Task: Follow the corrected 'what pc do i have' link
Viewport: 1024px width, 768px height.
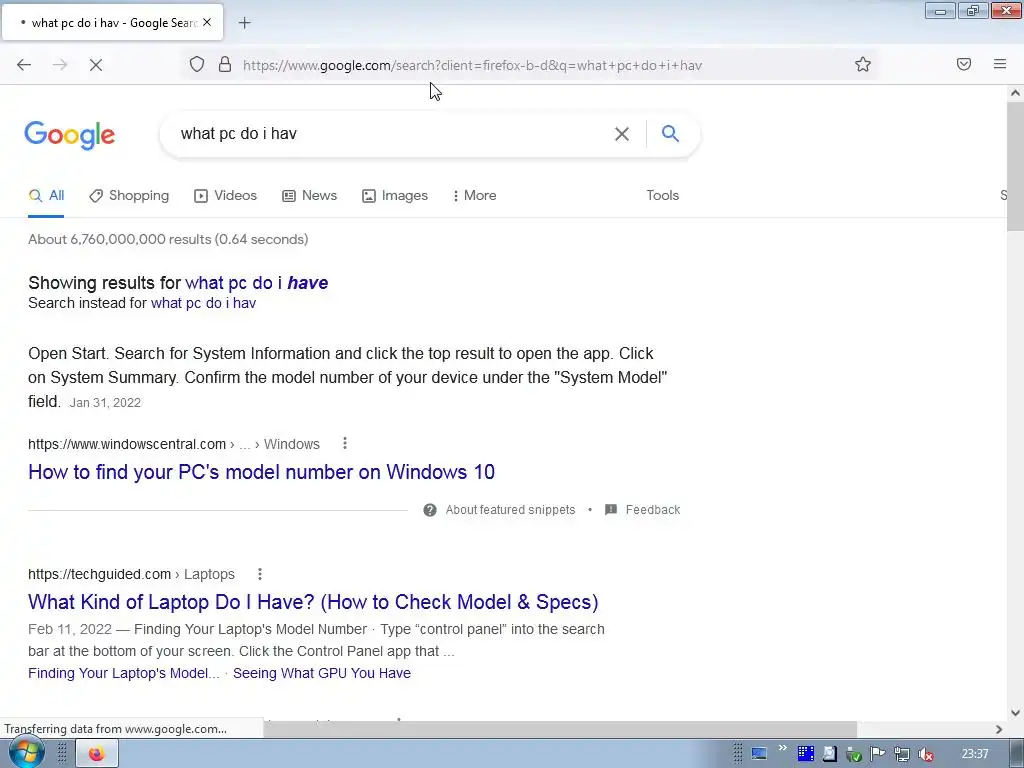Action: (257, 283)
